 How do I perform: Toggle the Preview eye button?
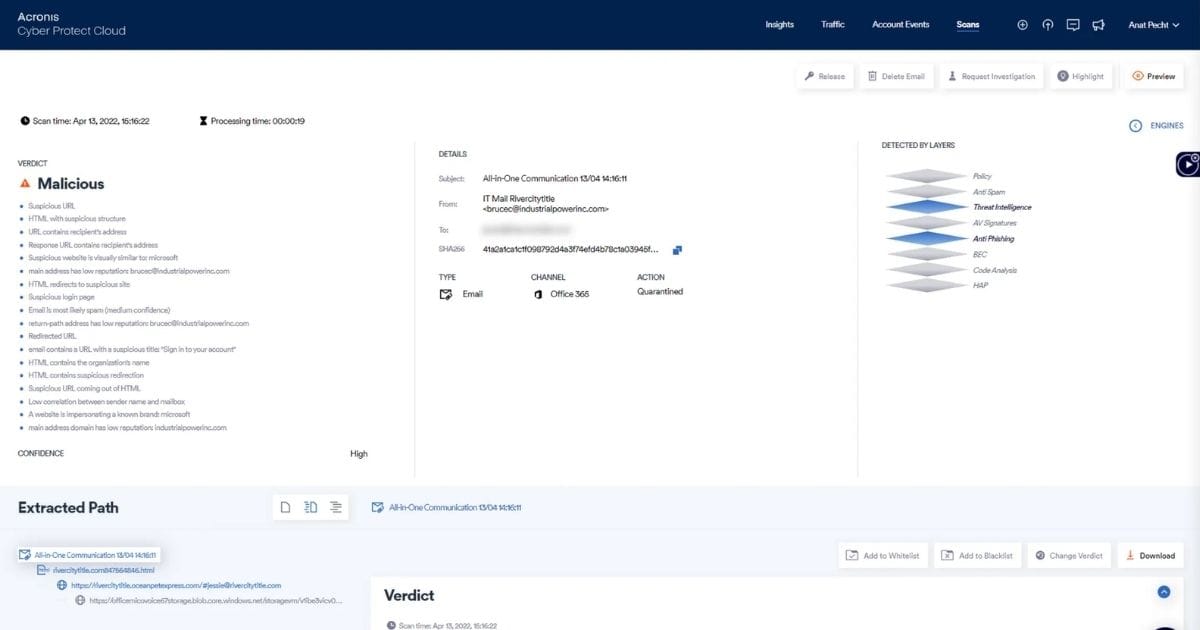[1153, 76]
